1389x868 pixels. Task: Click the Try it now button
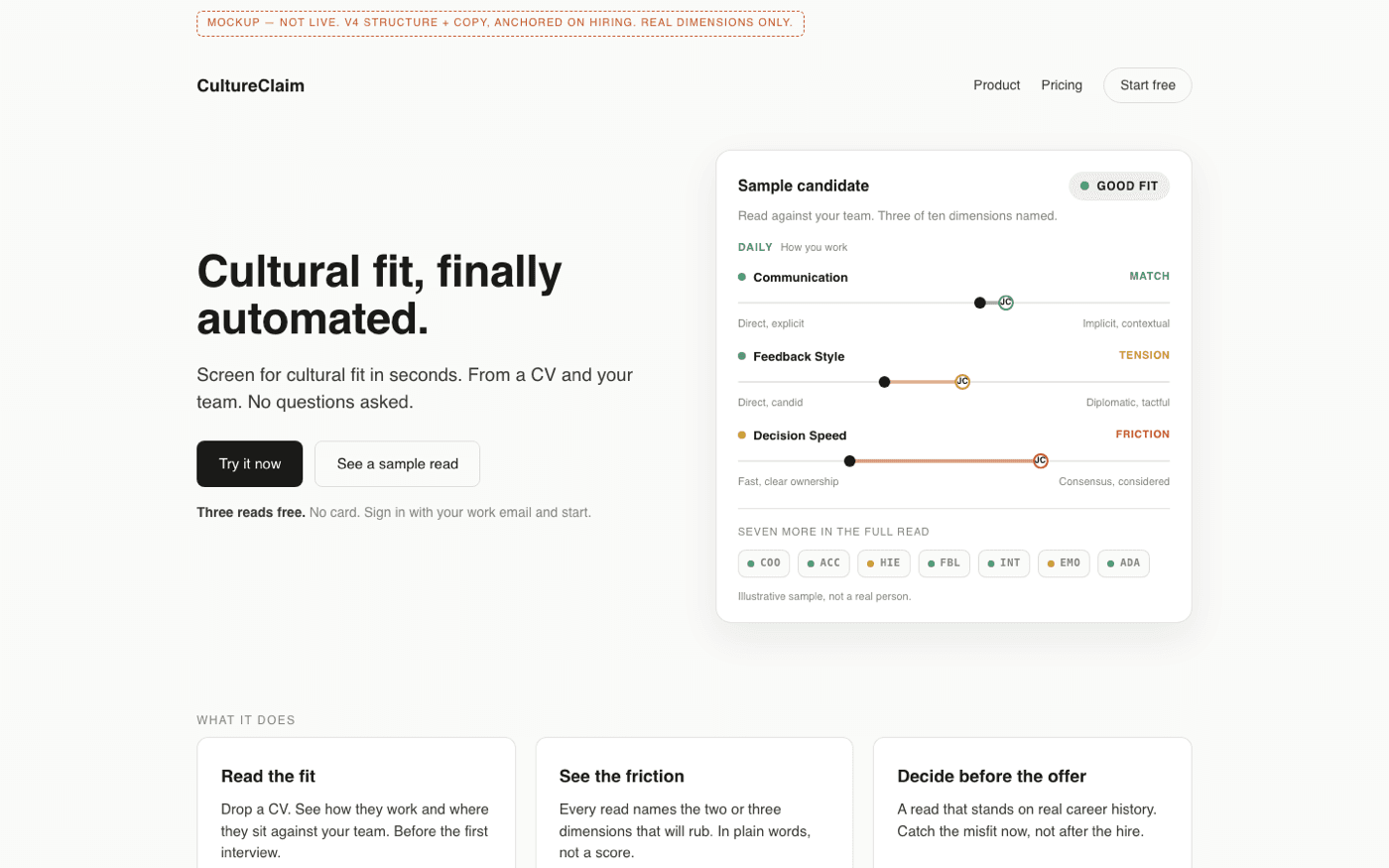click(249, 463)
